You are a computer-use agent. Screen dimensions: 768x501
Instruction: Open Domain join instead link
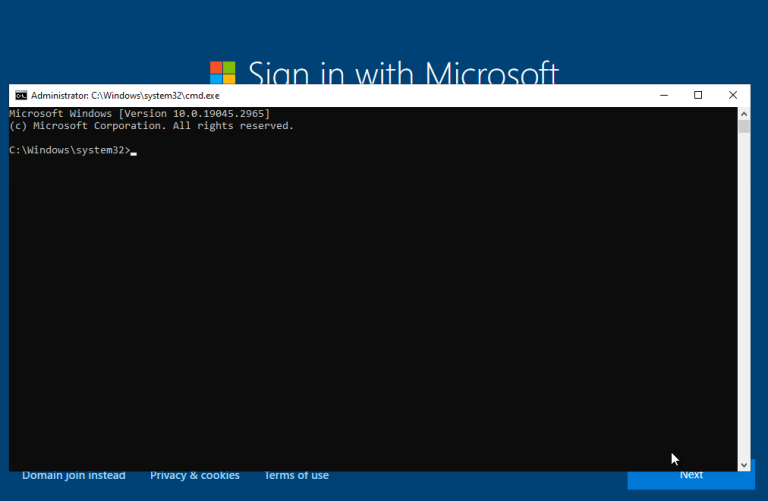click(x=74, y=476)
